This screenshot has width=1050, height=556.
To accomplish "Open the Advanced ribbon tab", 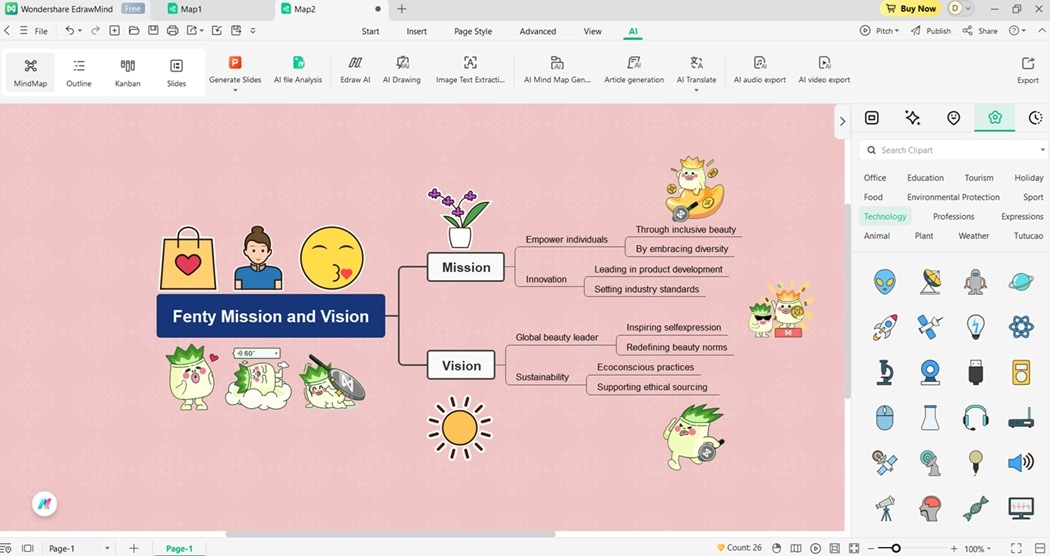I will [x=538, y=31].
